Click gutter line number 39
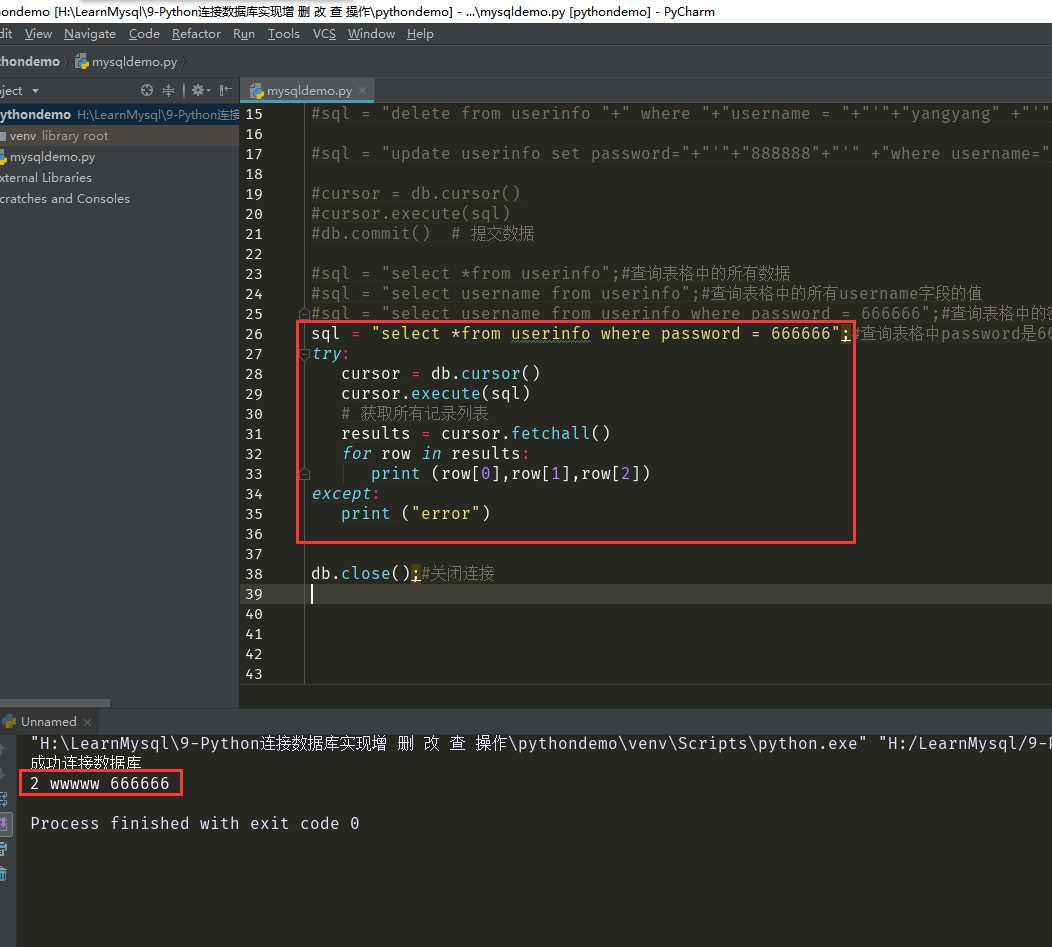 254,594
